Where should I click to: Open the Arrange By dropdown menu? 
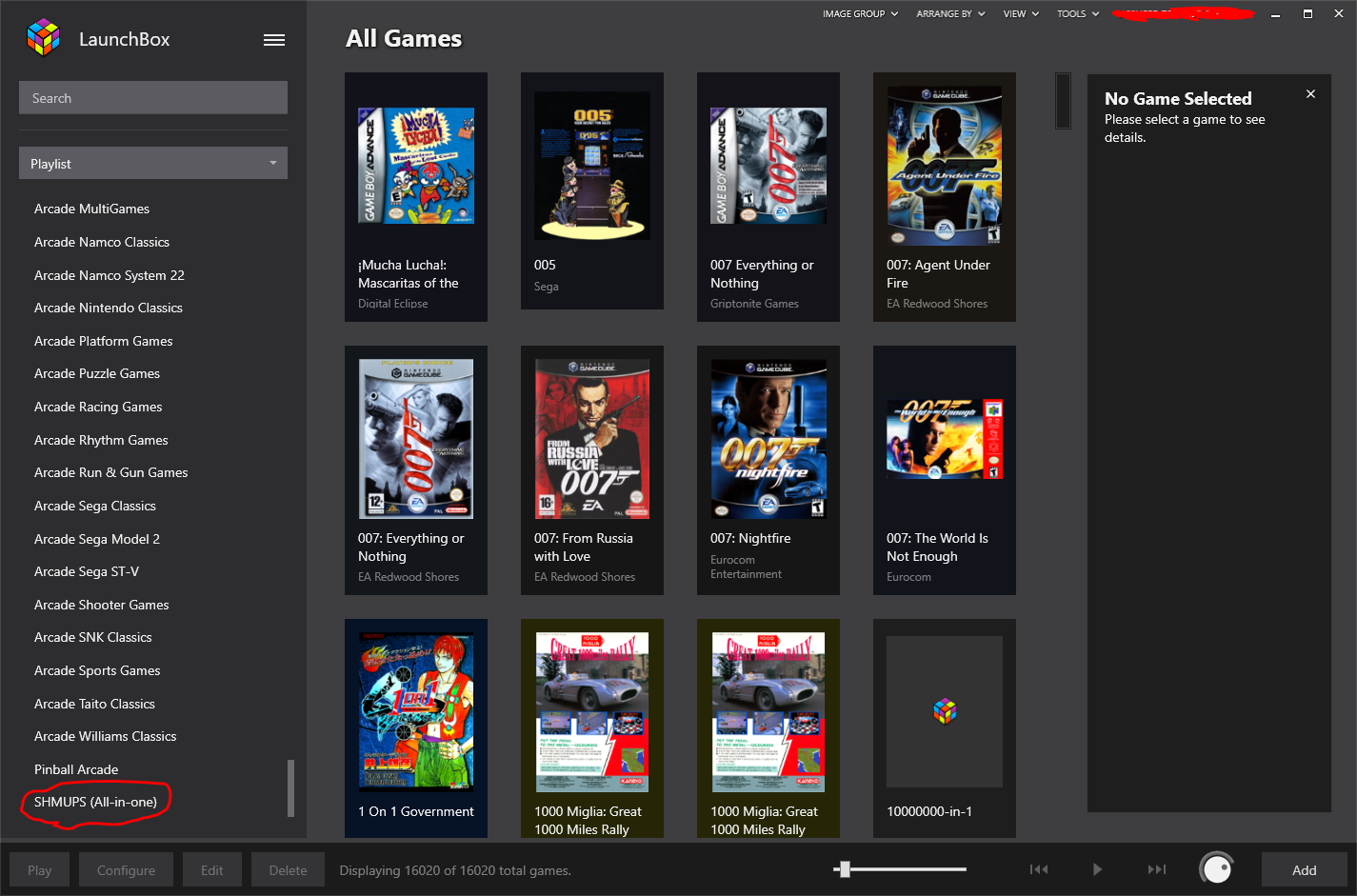(x=950, y=13)
